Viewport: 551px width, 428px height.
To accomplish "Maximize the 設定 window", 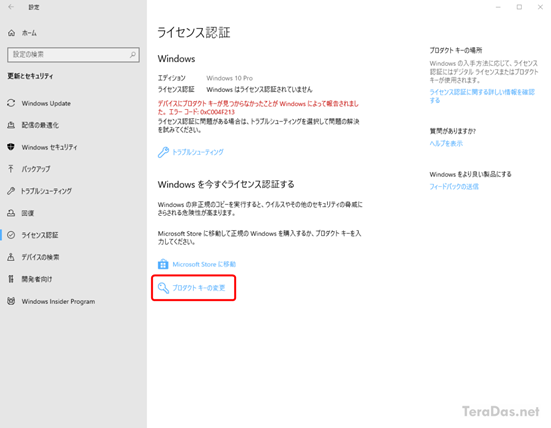I will click(519, 7).
